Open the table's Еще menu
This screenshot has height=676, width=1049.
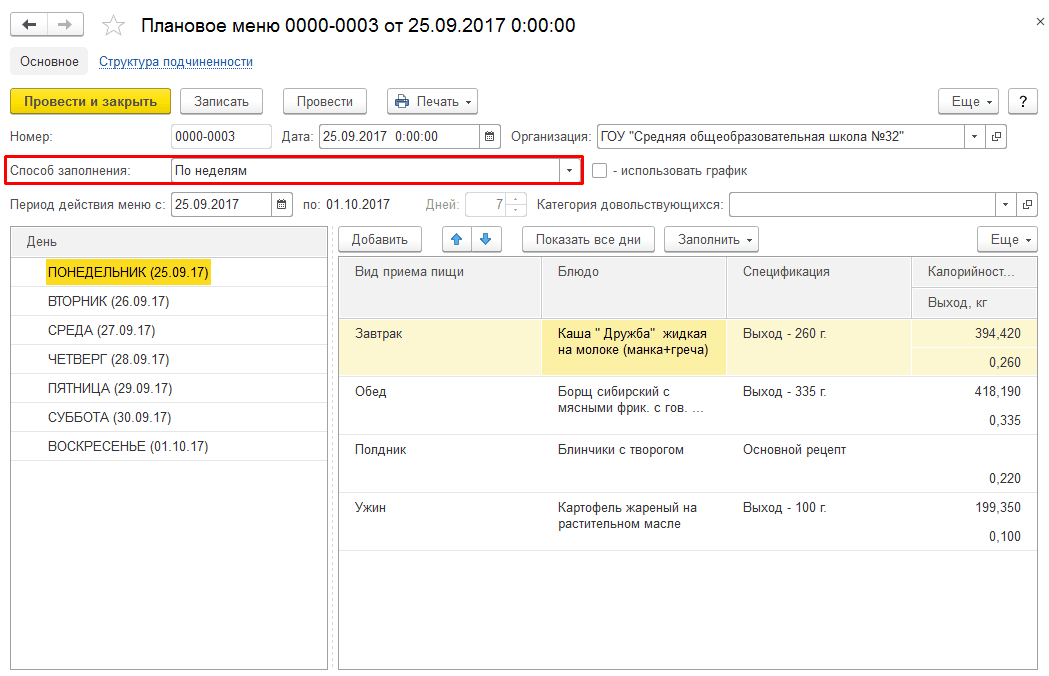coord(1008,240)
